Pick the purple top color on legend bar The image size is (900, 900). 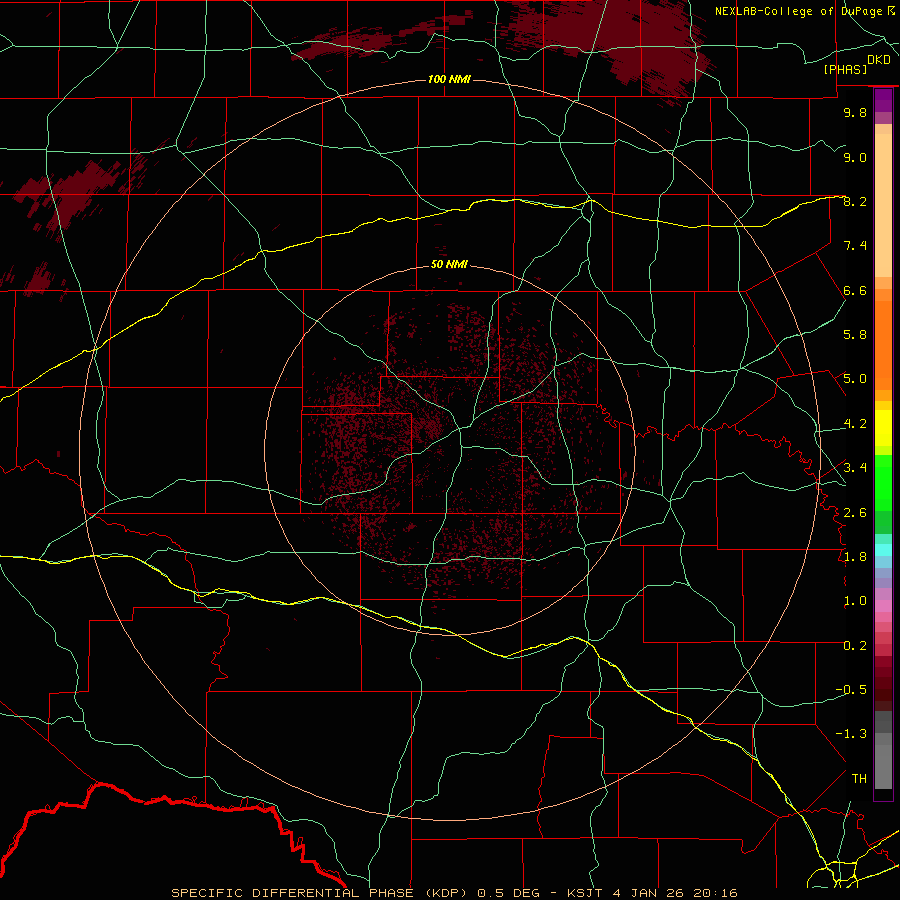click(883, 100)
